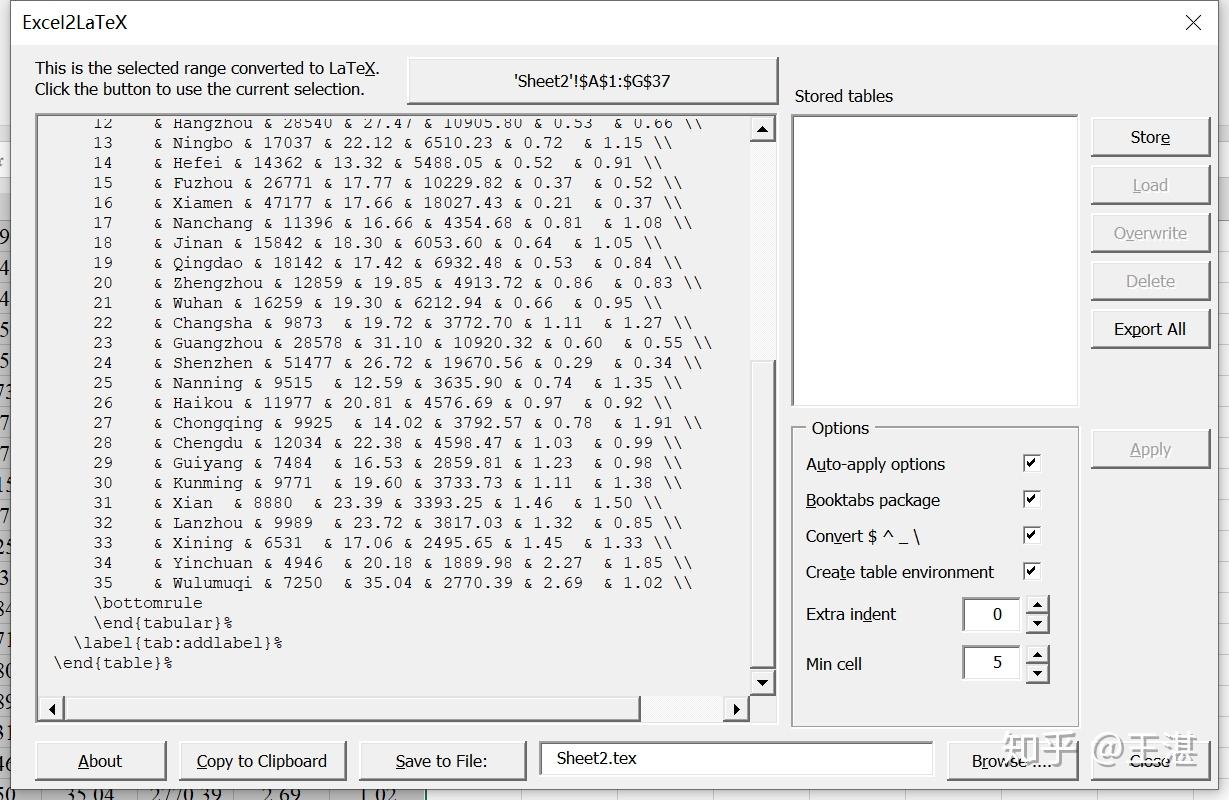Viewport: 1229px width, 800px height.
Task: Click the Wuhan row in LaTeX output
Action: 378,303
